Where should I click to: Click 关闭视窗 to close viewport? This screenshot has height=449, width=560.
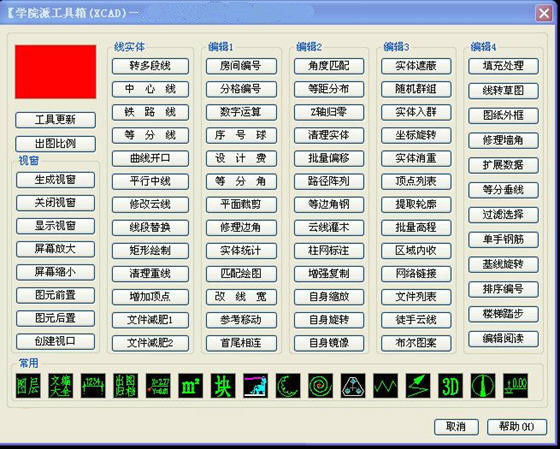click(55, 203)
